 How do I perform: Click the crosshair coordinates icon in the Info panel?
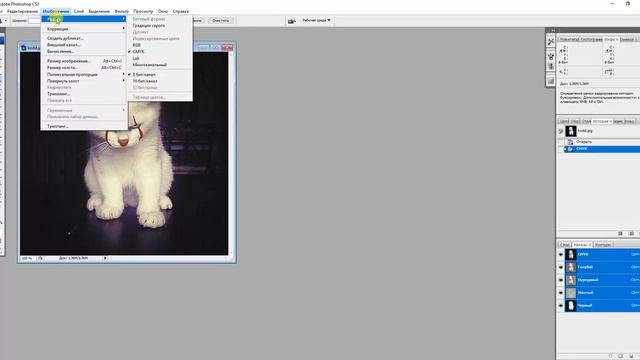tap(561, 71)
